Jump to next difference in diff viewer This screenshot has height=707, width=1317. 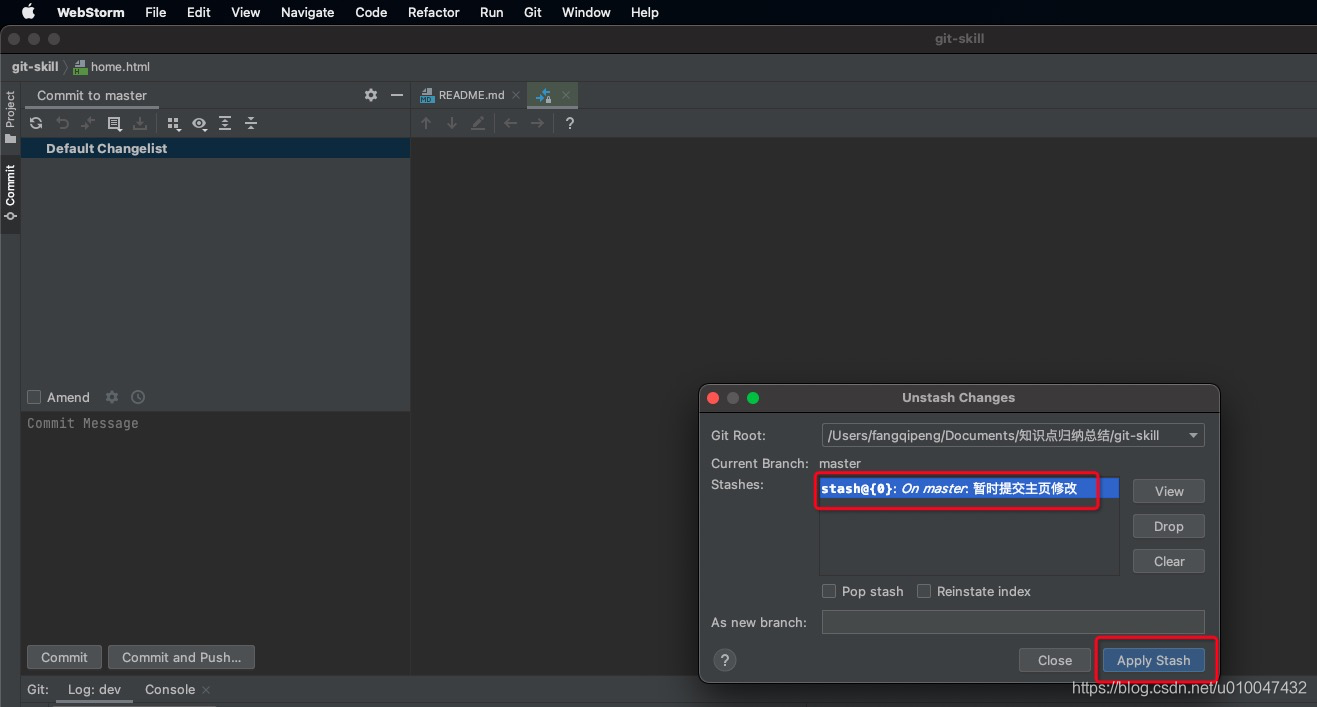tap(450, 123)
